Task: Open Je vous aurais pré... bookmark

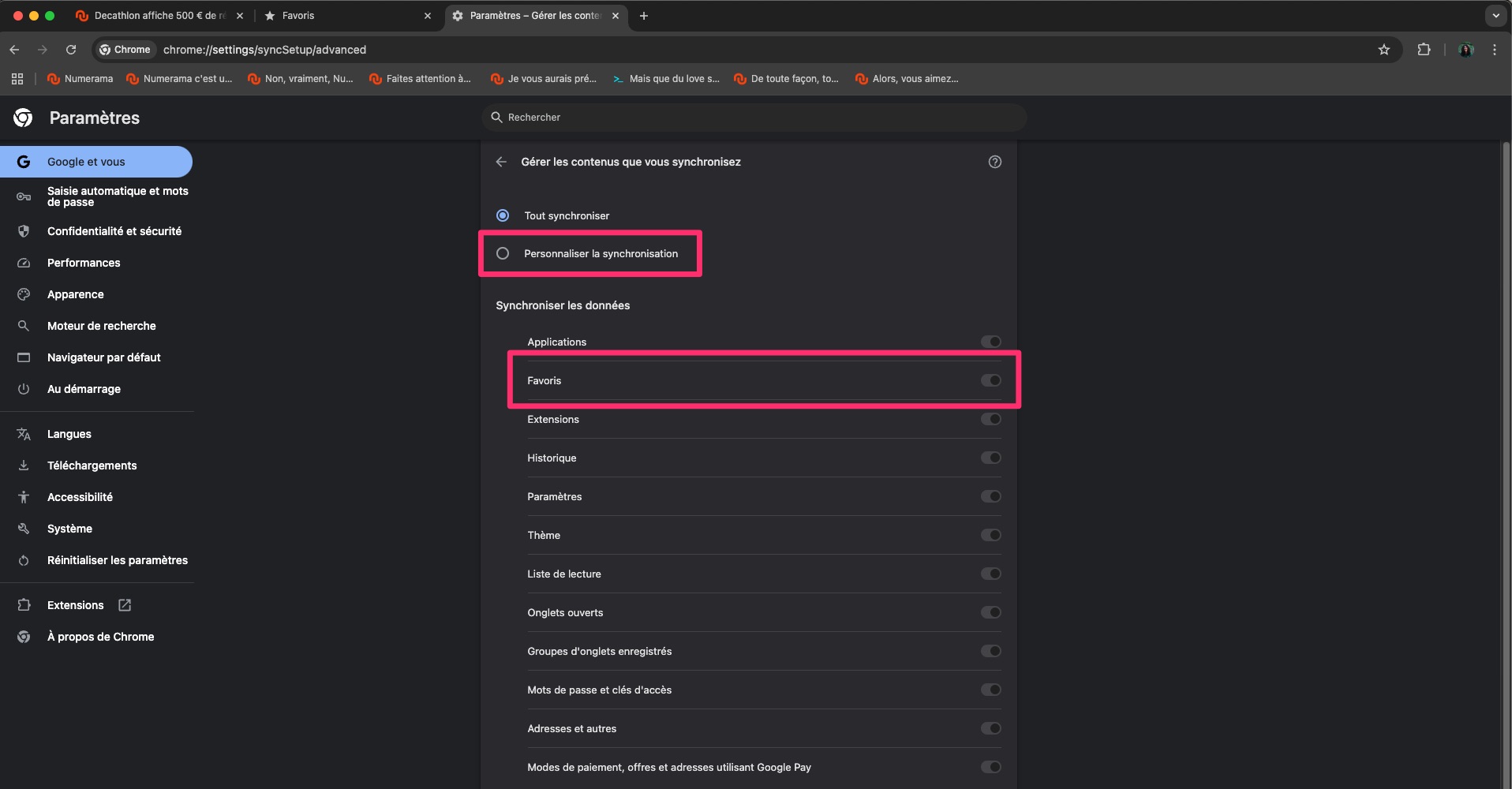Action: click(x=544, y=79)
